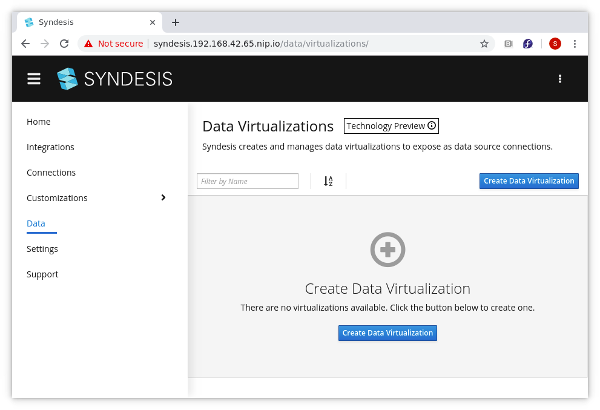The width and height of the screenshot is (600, 410).
Task: Click the blue extension icon in toolbar
Action: tap(528, 44)
